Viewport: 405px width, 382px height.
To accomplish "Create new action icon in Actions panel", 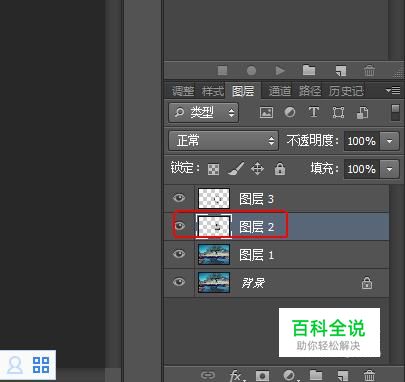I will [341, 70].
